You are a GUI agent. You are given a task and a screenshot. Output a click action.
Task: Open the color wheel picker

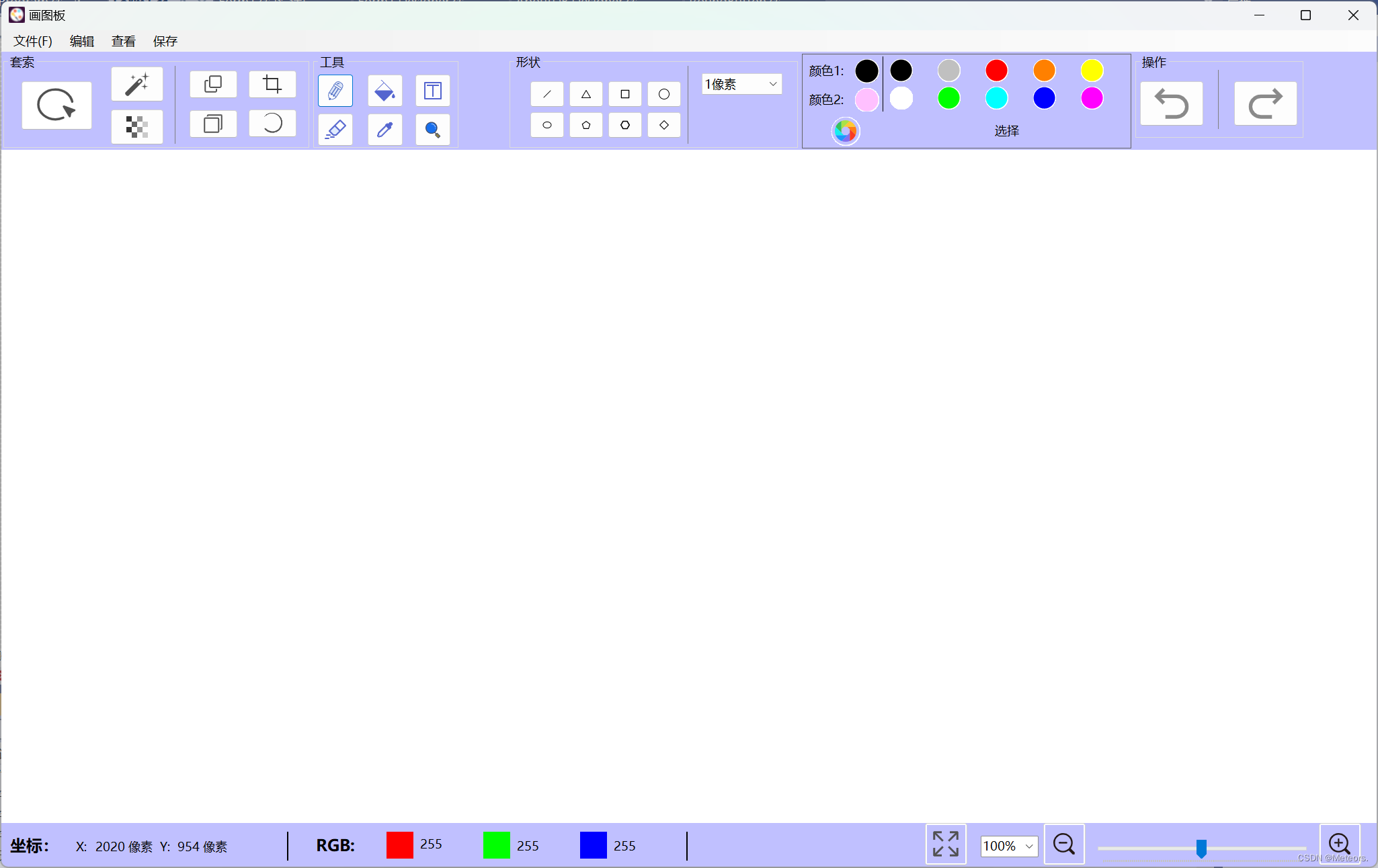pos(846,131)
